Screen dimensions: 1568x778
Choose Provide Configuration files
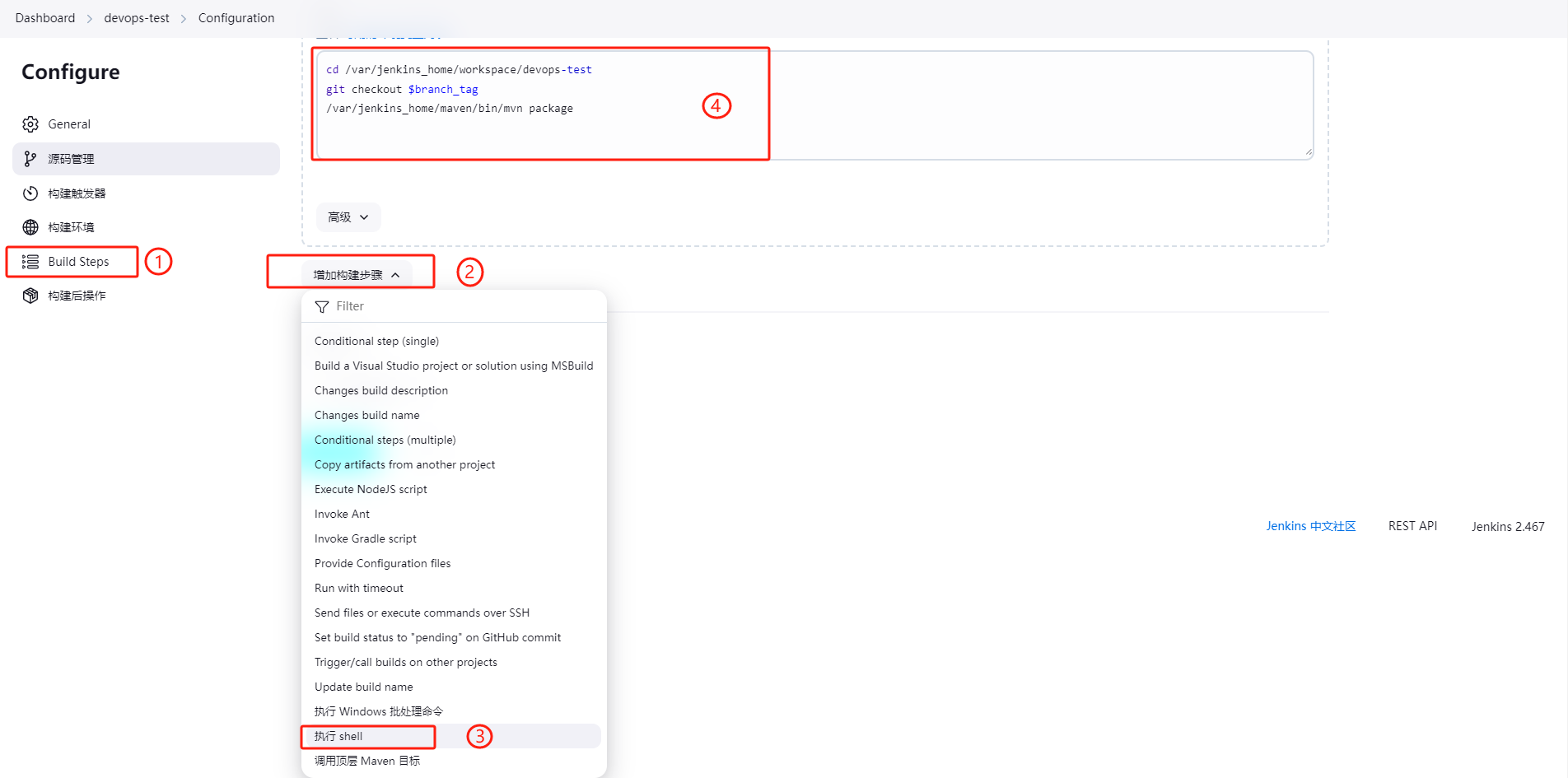(x=454, y=563)
